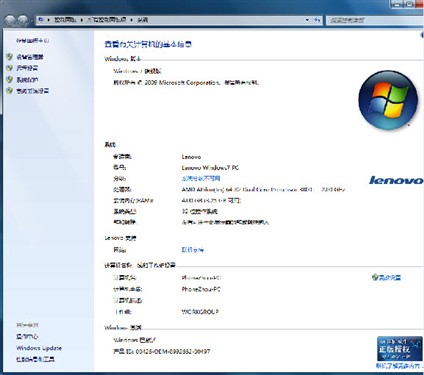Click the WORKGROUP workgroup value
424x375 pixels.
(x=200, y=312)
